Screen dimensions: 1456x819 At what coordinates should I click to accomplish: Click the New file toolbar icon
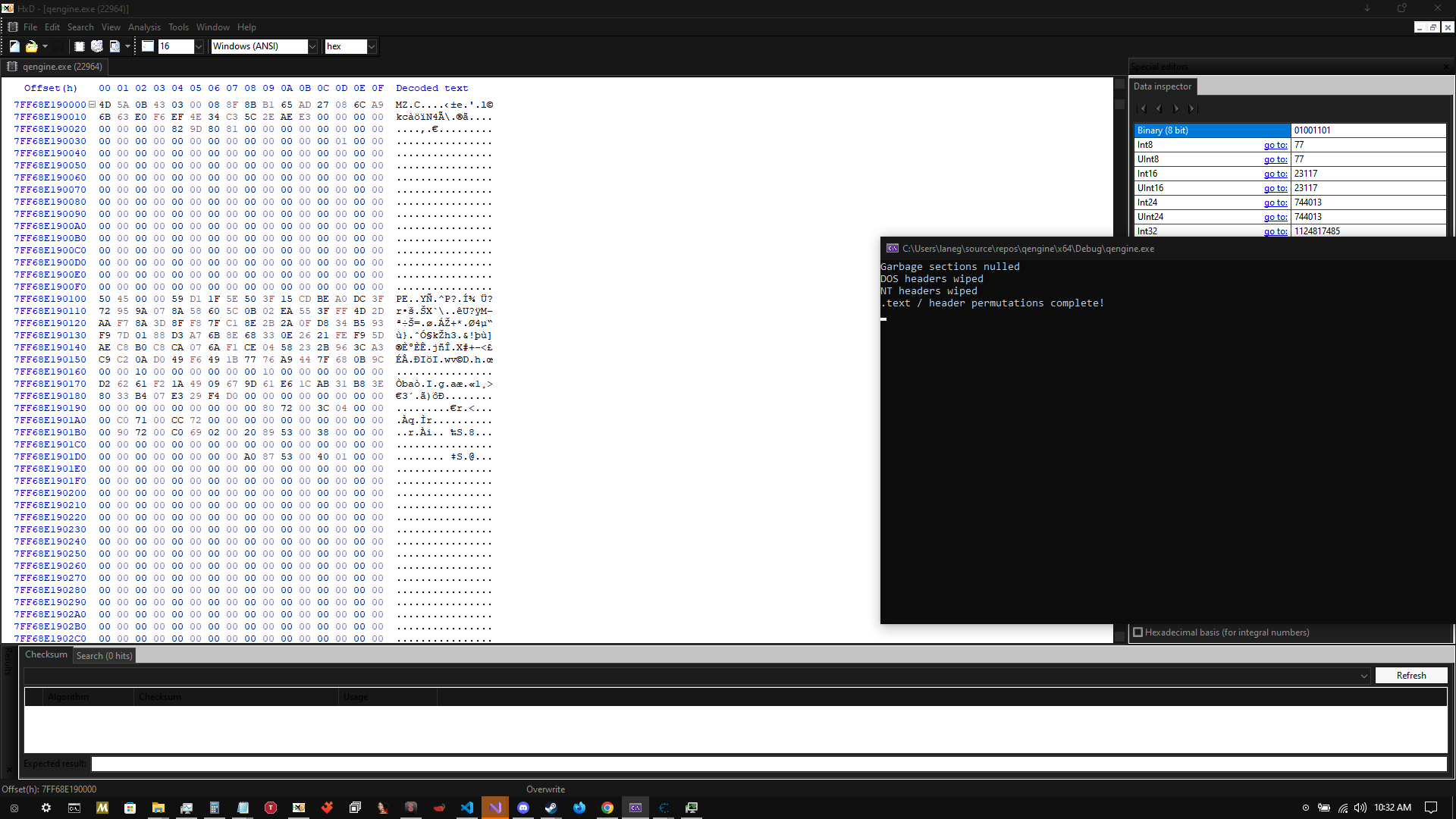pyautogui.click(x=14, y=46)
